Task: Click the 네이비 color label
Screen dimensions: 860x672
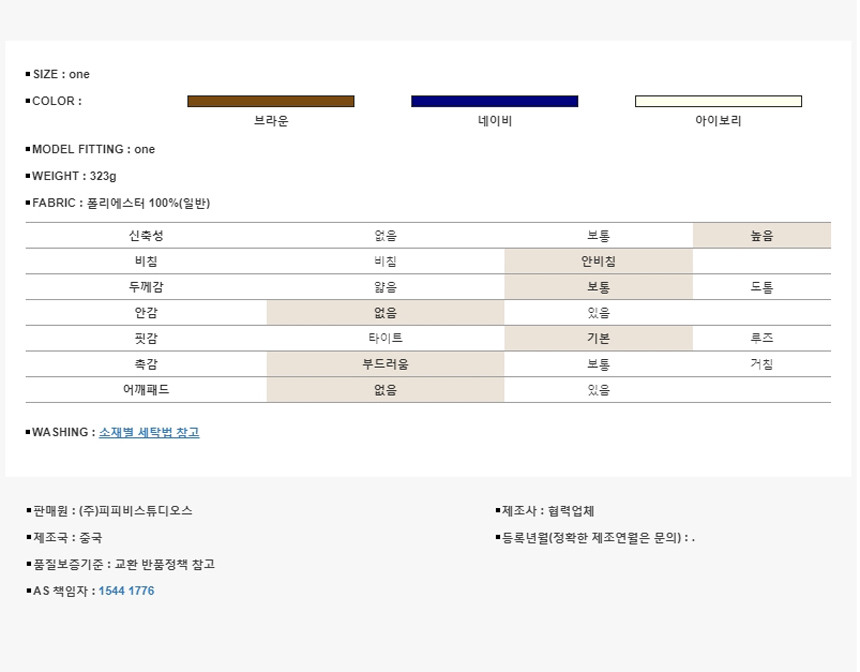Action: pyautogui.click(x=494, y=121)
